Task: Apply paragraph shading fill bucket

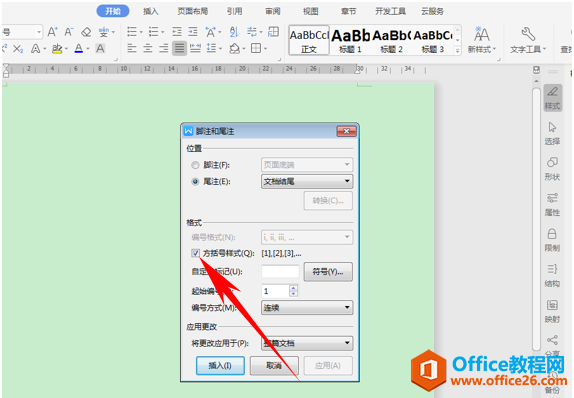Action: (x=234, y=48)
